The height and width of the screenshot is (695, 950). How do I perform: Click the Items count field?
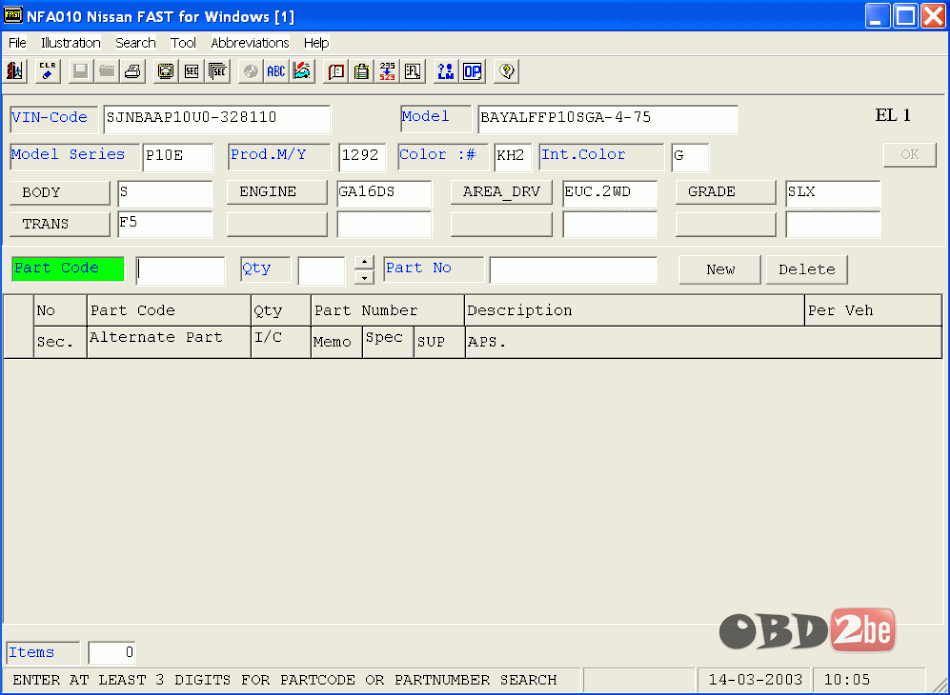click(111, 653)
